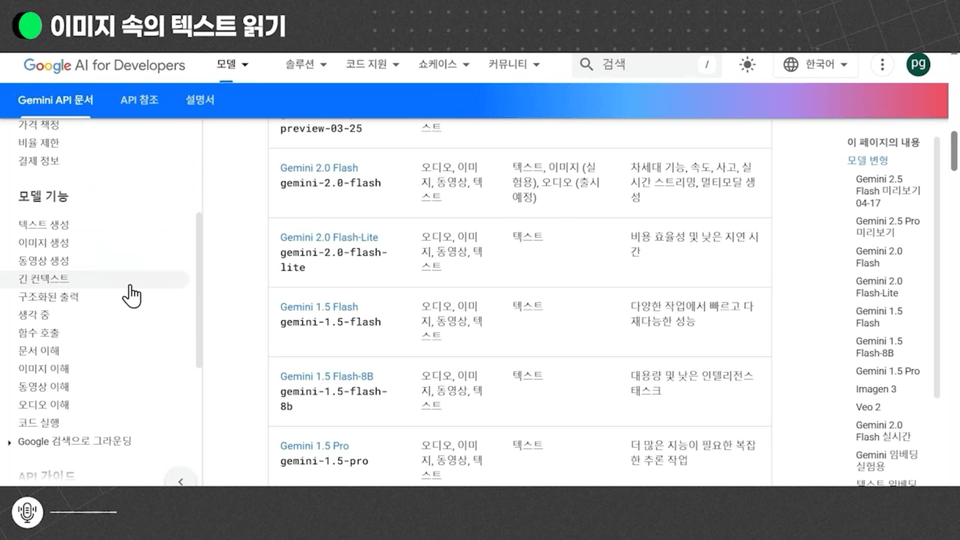
Task: Click the left sidebar vertical scrollbar
Action: tap(198, 290)
